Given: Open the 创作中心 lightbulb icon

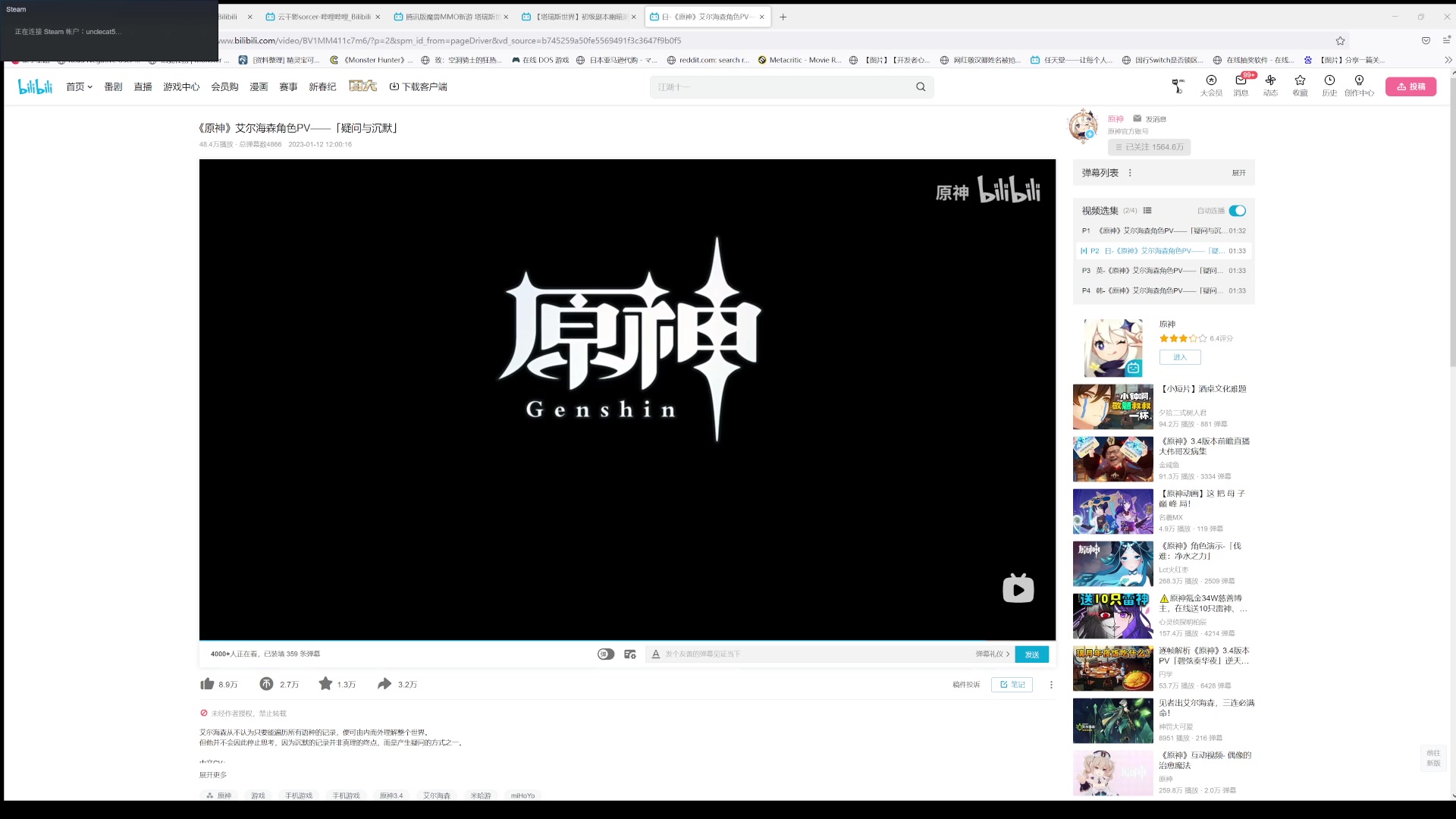Looking at the screenshot, I should [x=1359, y=86].
